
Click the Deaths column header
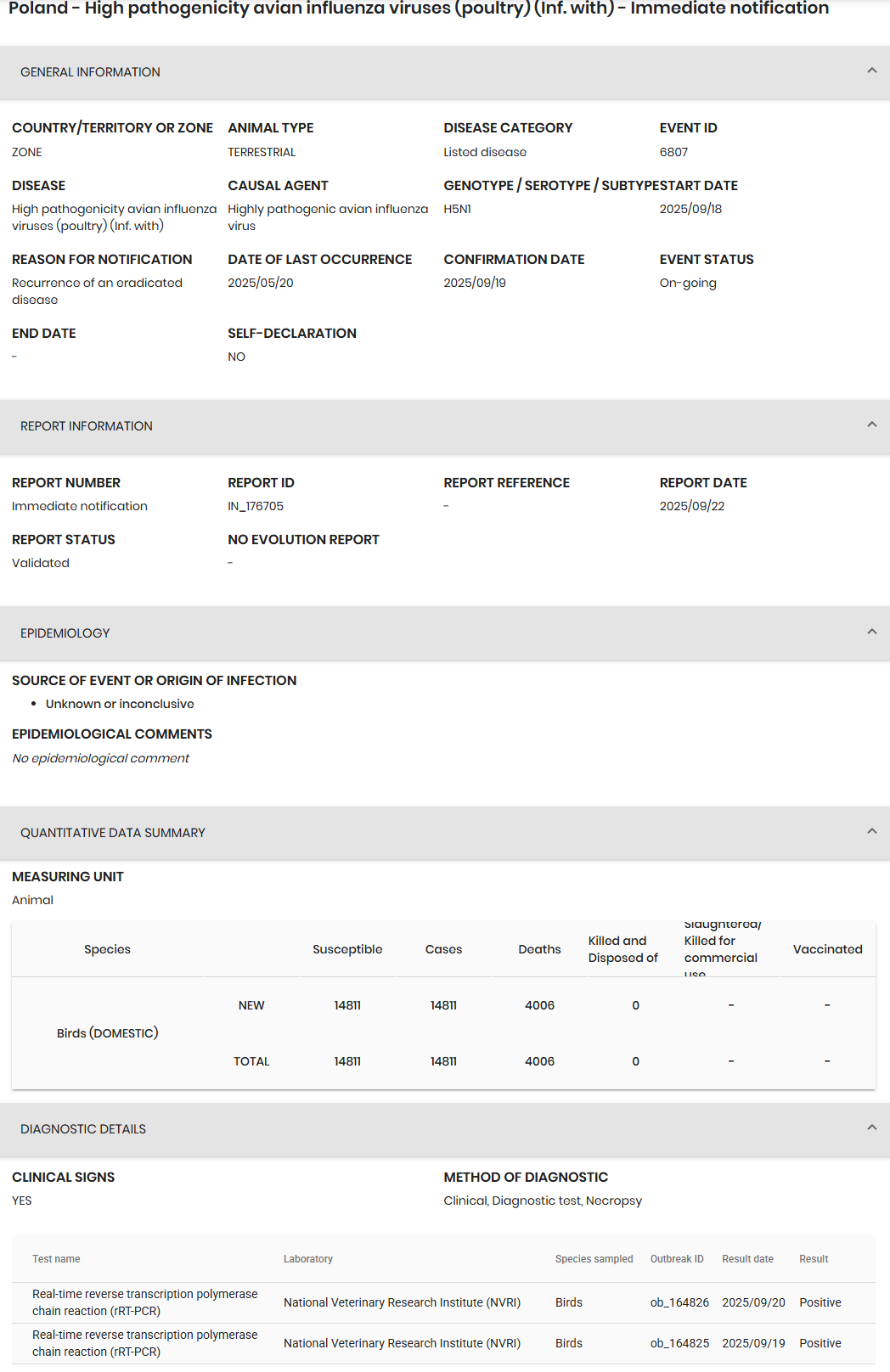point(539,949)
